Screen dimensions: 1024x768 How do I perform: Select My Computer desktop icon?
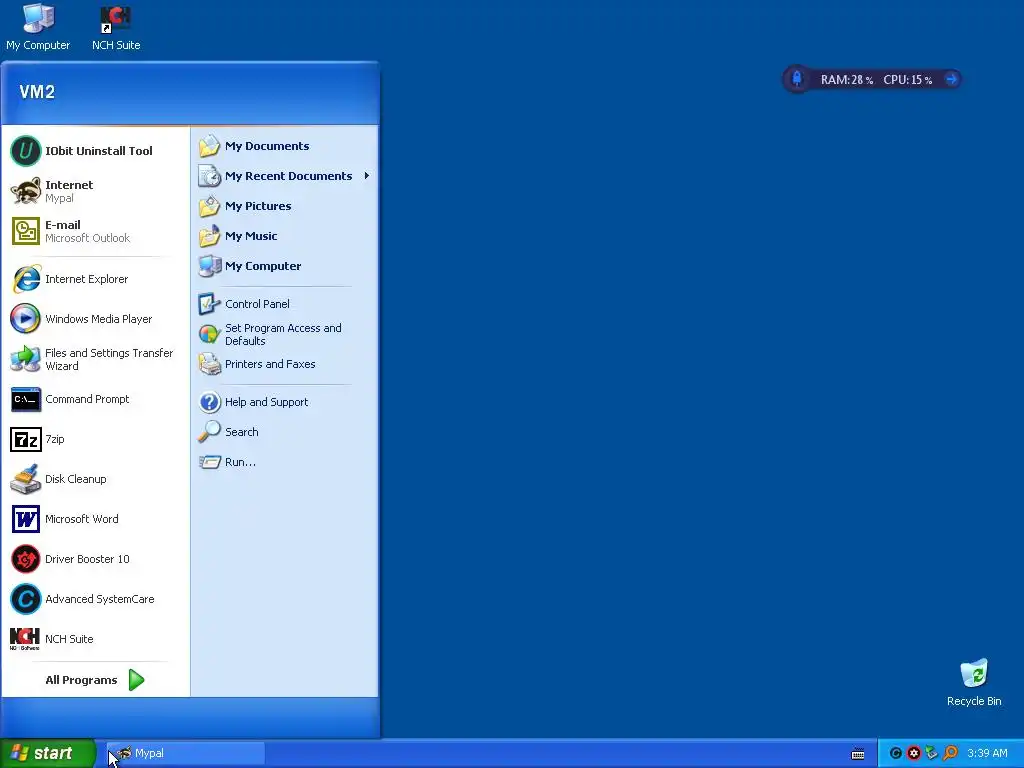click(38, 27)
